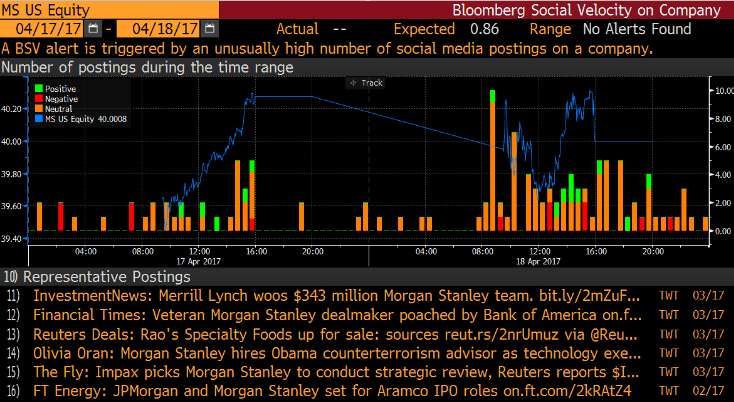The height and width of the screenshot is (402, 734).
Task: Click the green Positive legend swatch
Action: (x=39, y=88)
